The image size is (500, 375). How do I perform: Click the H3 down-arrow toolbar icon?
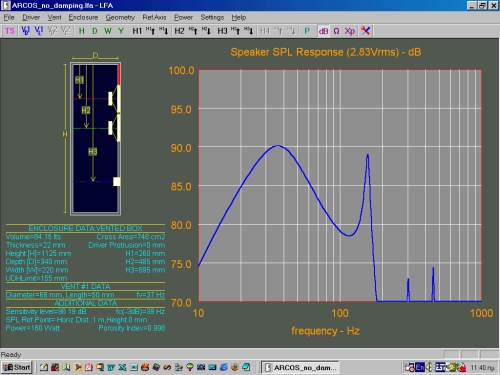pyautogui.click(x=248, y=31)
